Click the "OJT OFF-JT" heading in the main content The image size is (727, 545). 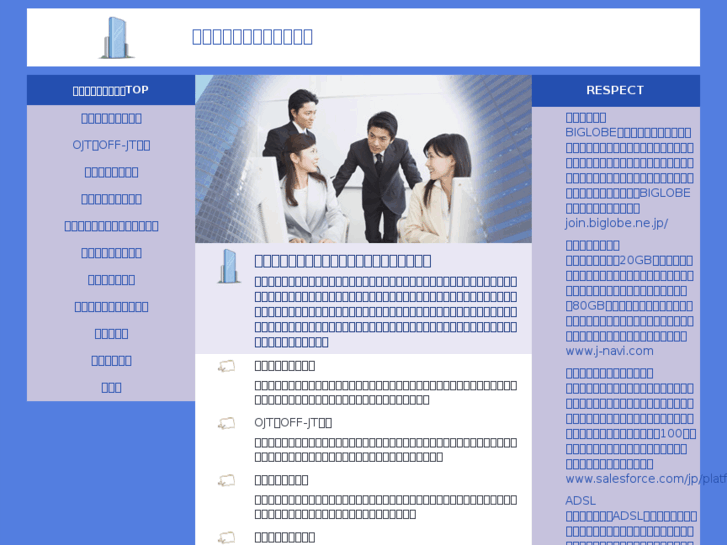click(x=293, y=423)
